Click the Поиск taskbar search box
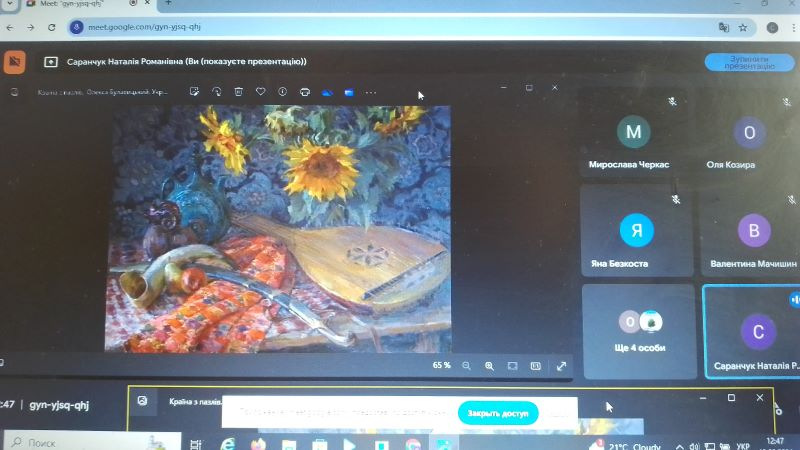The height and width of the screenshot is (450, 800). pyautogui.click(x=92, y=442)
